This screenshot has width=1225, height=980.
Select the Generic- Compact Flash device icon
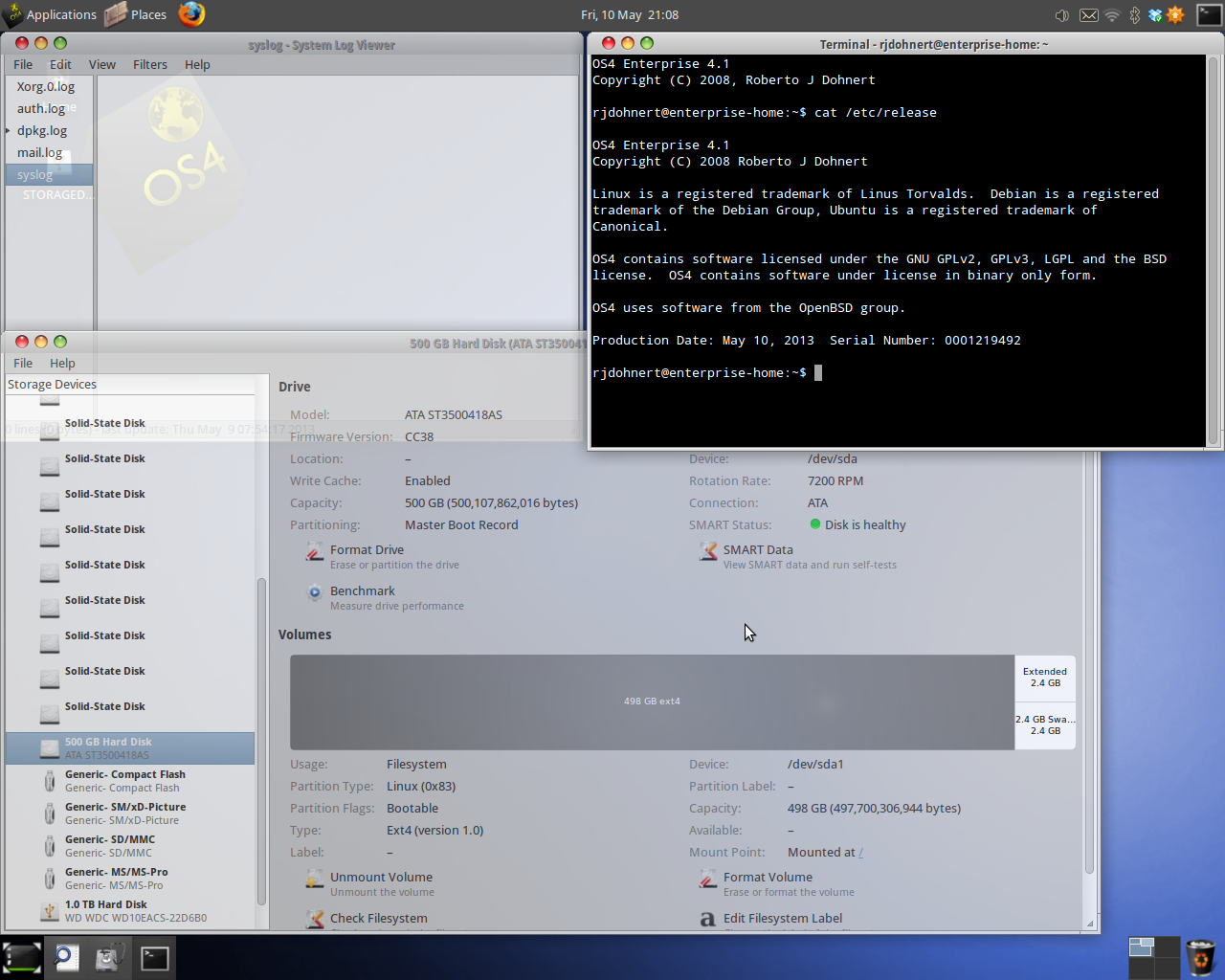tap(50, 781)
